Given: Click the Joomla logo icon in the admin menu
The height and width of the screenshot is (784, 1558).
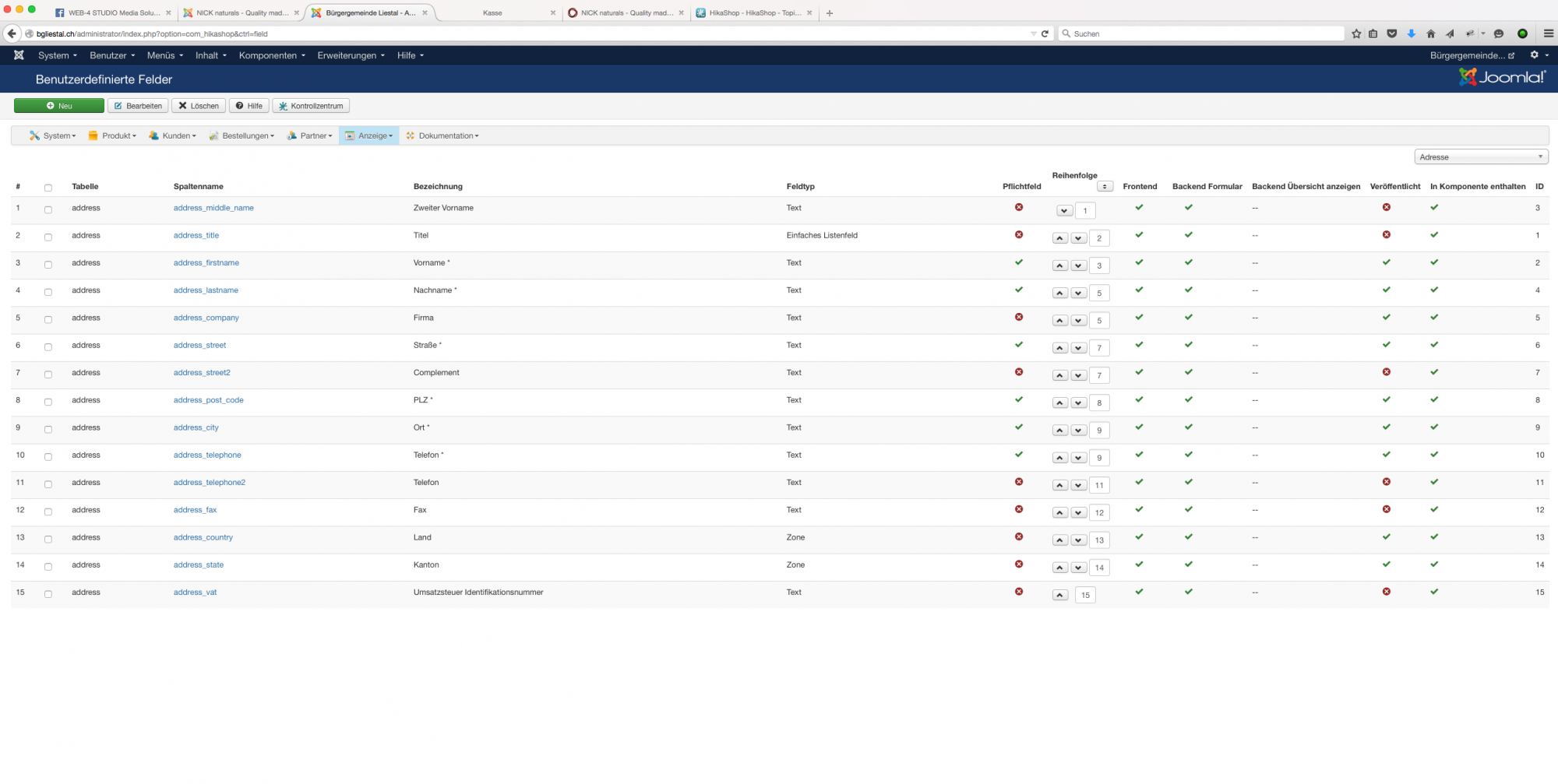Looking at the screenshot, I should (x=19, y=55).
